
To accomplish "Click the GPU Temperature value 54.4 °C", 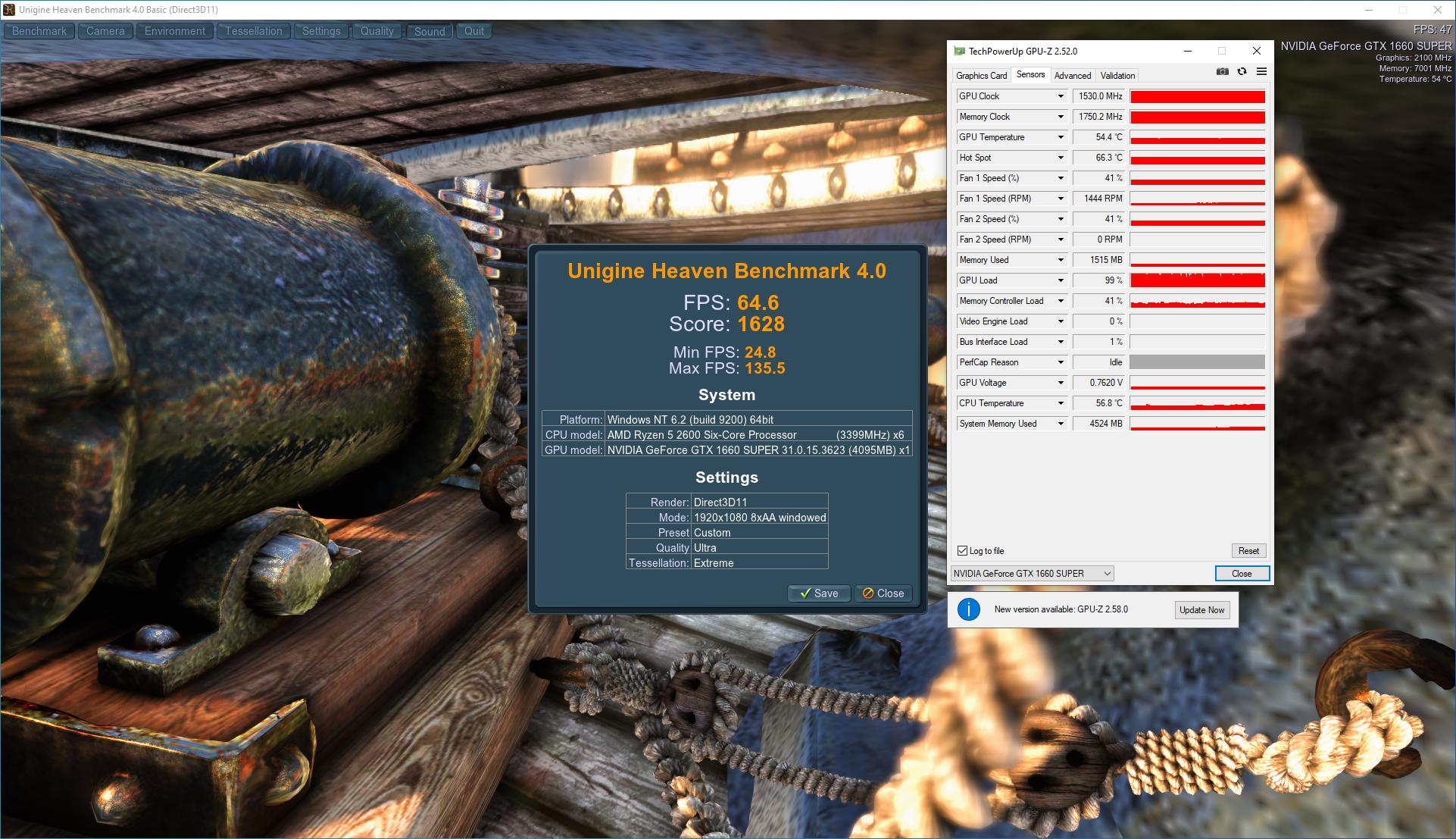I will pyautogui.click(x=1099, y=137).
